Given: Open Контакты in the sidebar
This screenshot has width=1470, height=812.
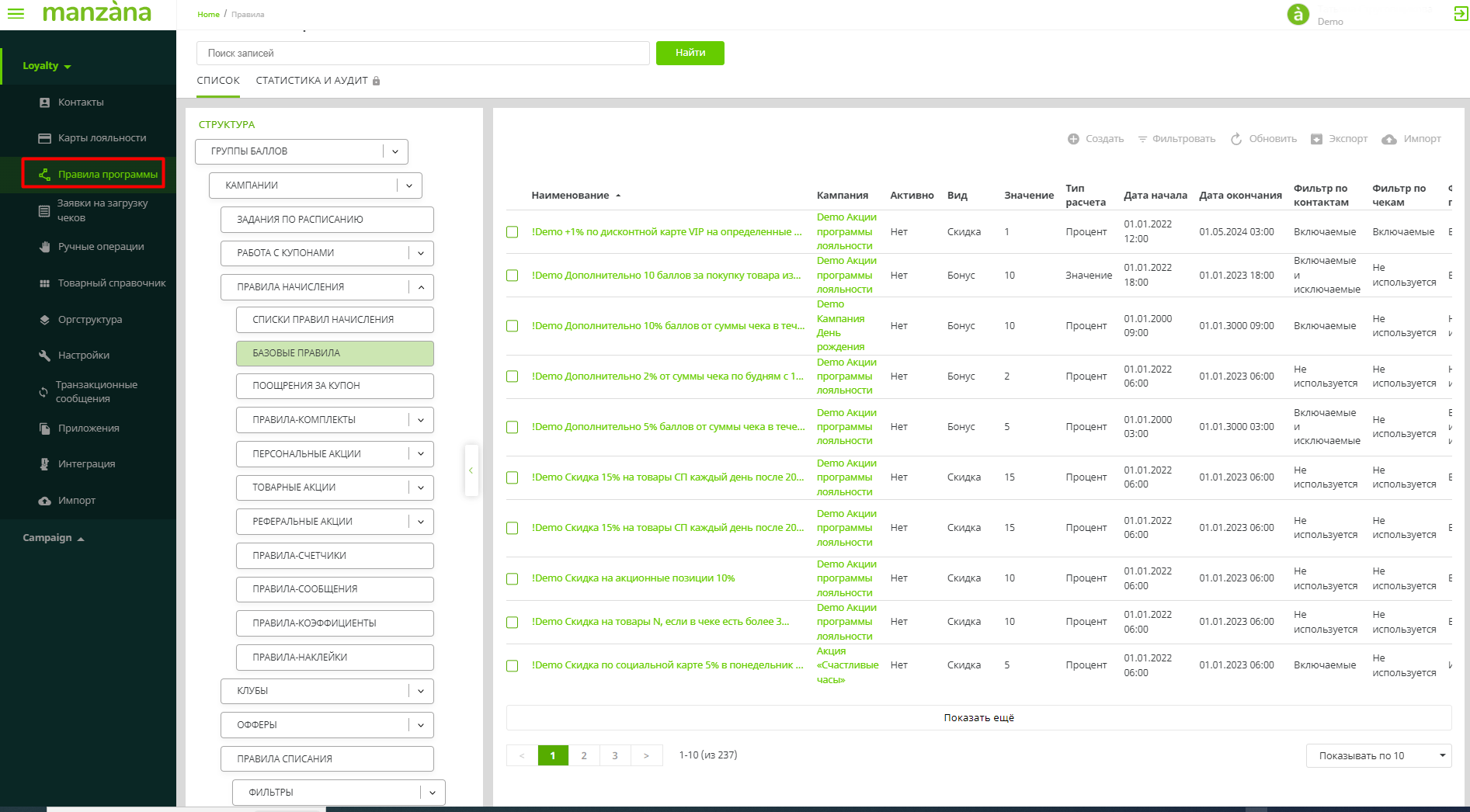Looking at the screenshot, I should (x=81, y=102).
